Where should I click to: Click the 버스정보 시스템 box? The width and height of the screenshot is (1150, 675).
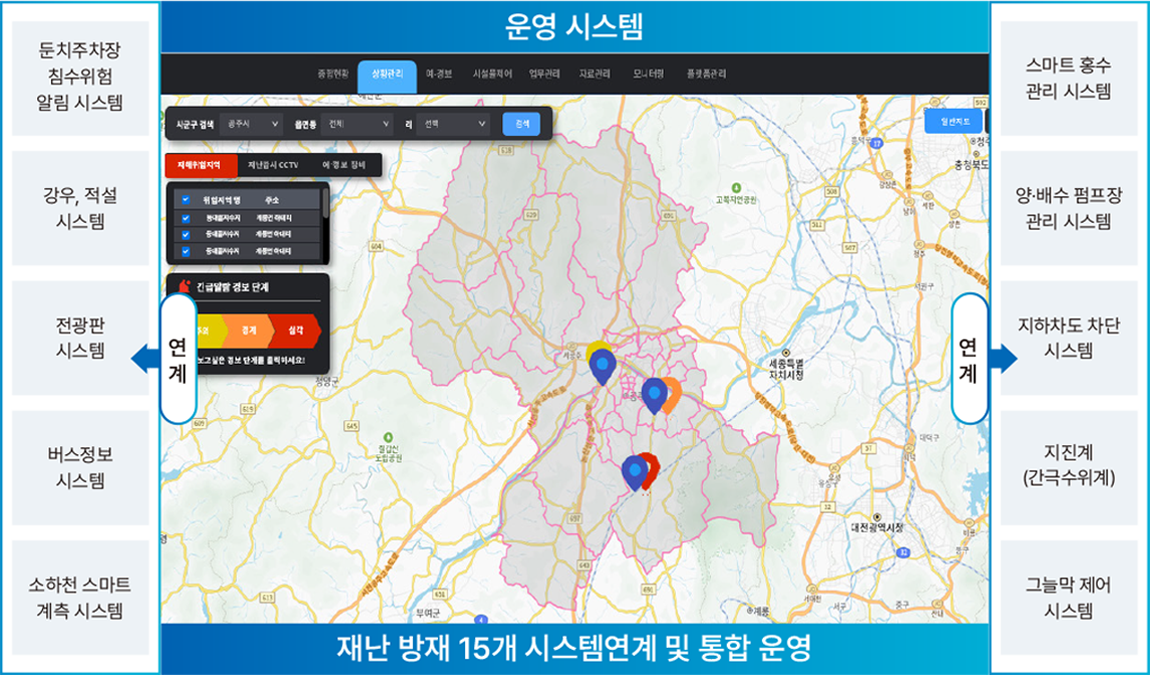point(80,467)
